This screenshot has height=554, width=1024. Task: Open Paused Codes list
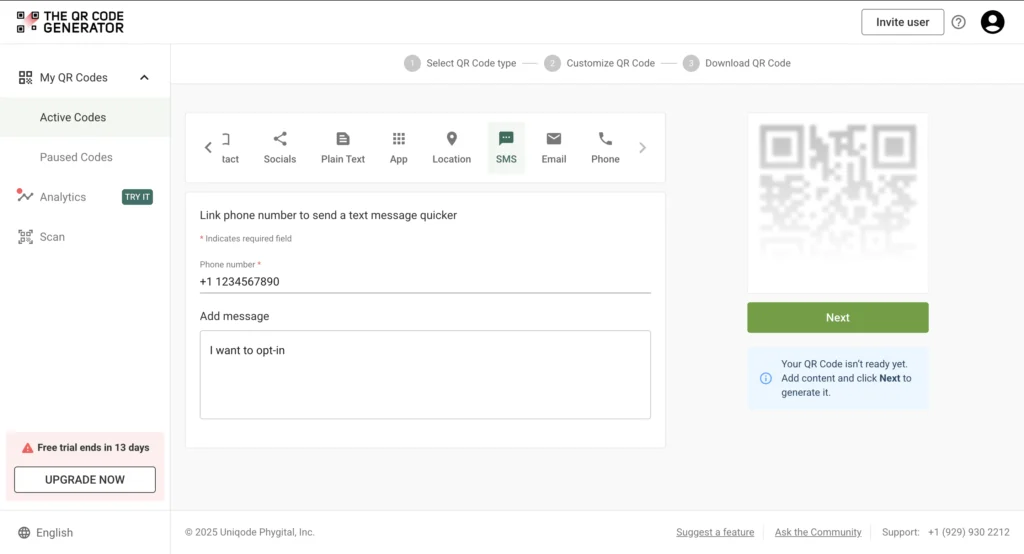[76, 157]
